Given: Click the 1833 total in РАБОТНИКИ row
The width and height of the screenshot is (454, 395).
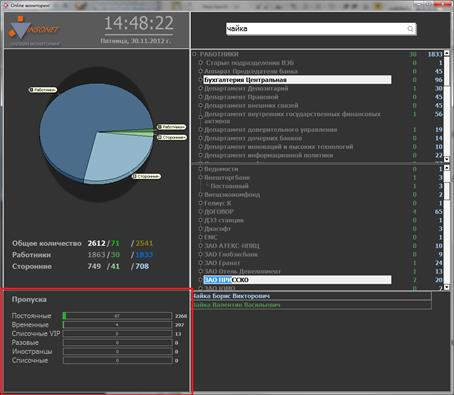Looking at the screenshot, I should [435, 54].
